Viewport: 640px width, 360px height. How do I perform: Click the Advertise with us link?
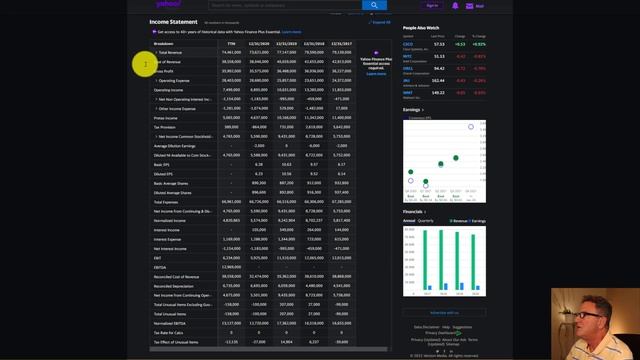[444, 313]
